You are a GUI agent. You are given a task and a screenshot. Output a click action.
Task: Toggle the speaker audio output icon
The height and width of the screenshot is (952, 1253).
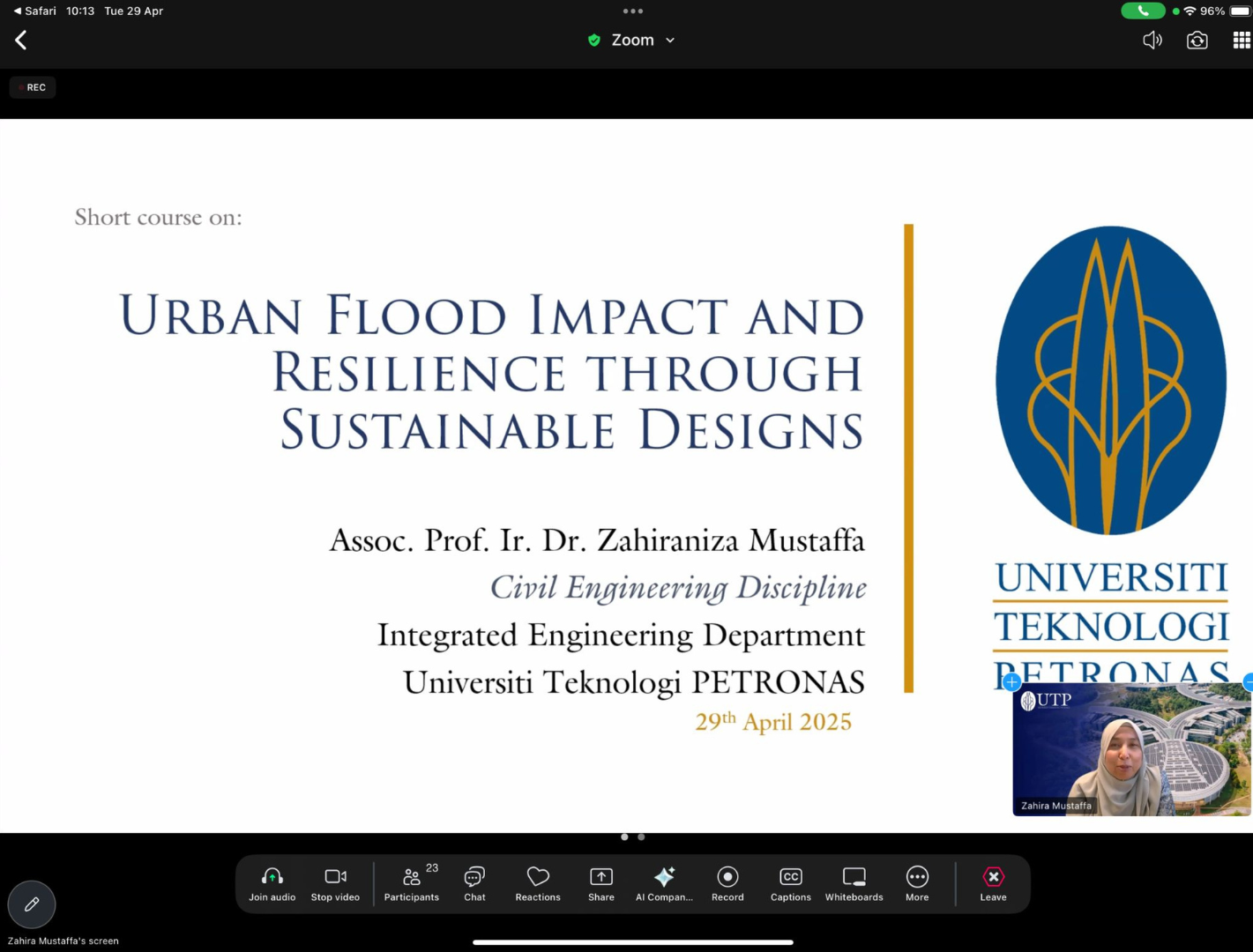[1152, 41]
